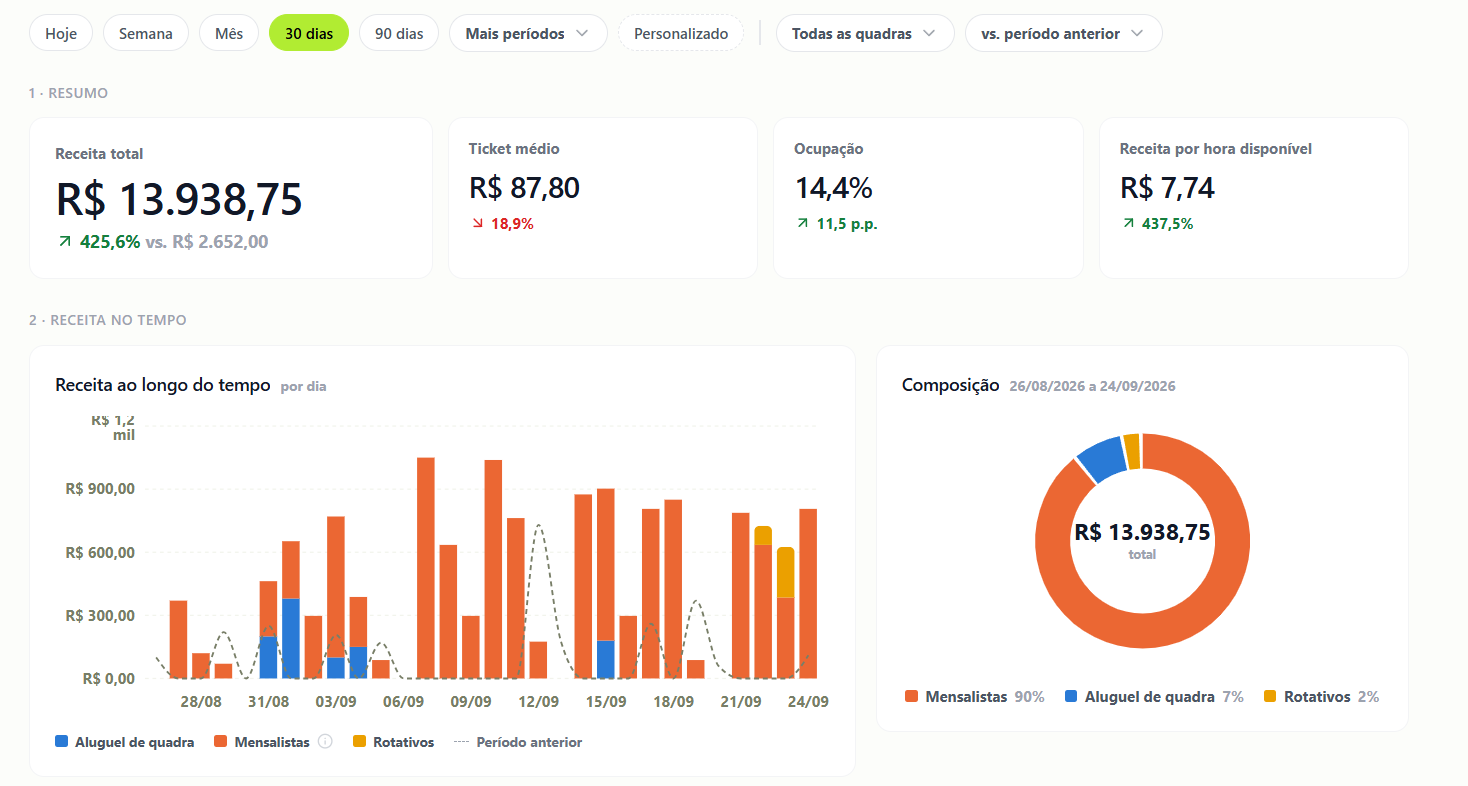
Task: Open the Mais períodos dropdown
Action: (528, 33)
